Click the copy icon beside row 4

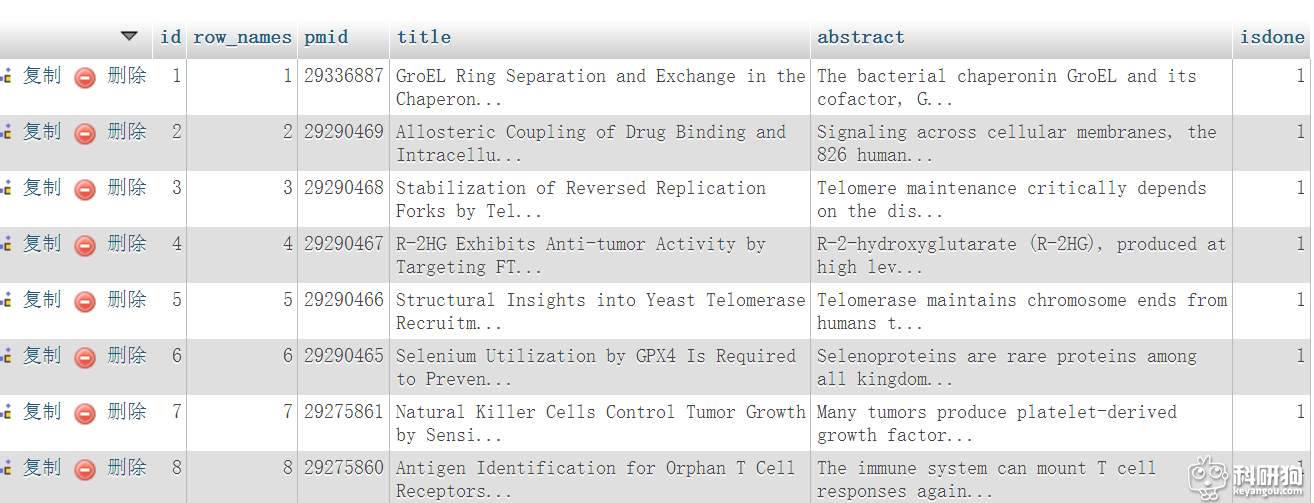tap(6, 244)
